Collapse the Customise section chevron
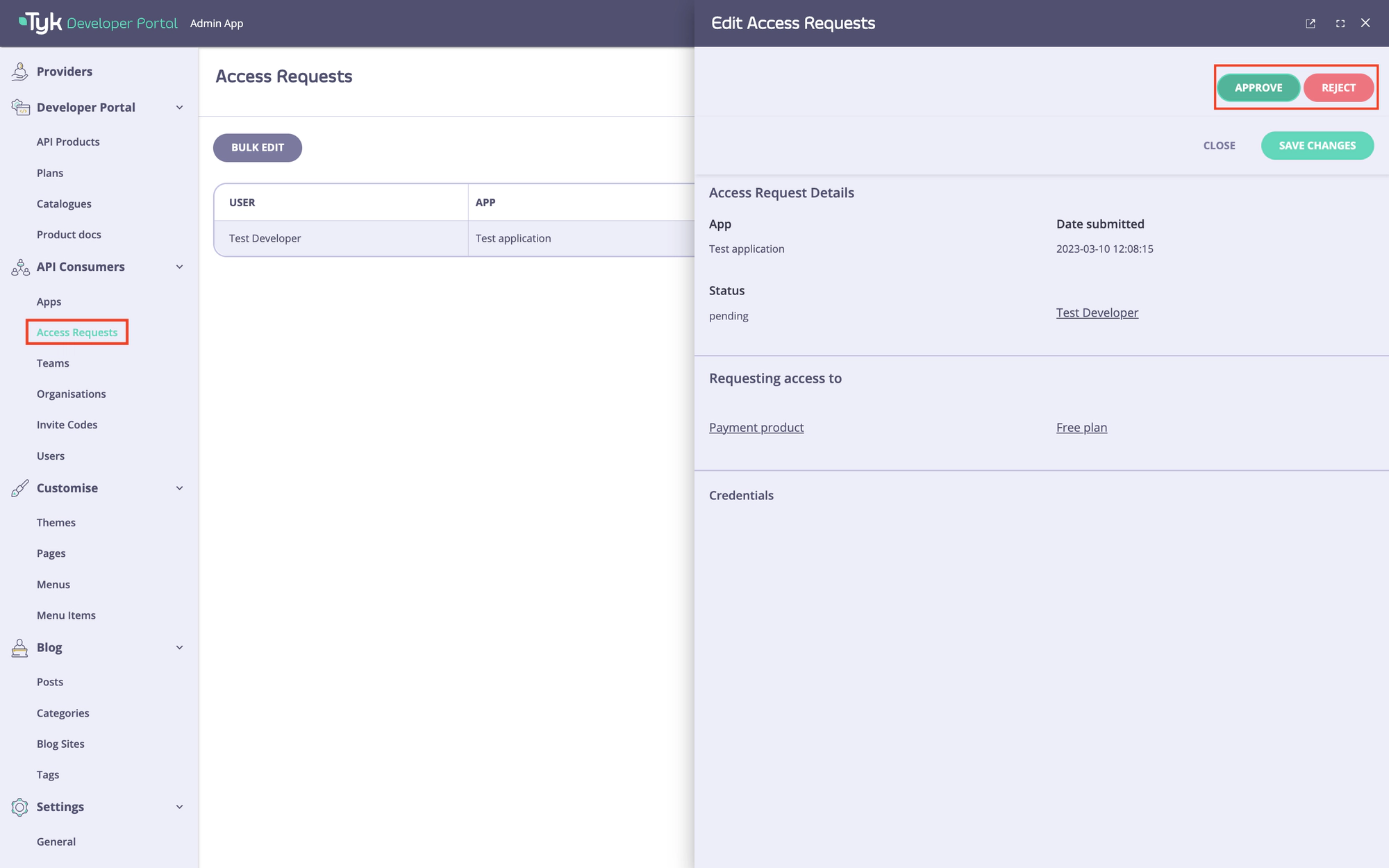Viewport: 1389px width, 868px height. (180, 488)
